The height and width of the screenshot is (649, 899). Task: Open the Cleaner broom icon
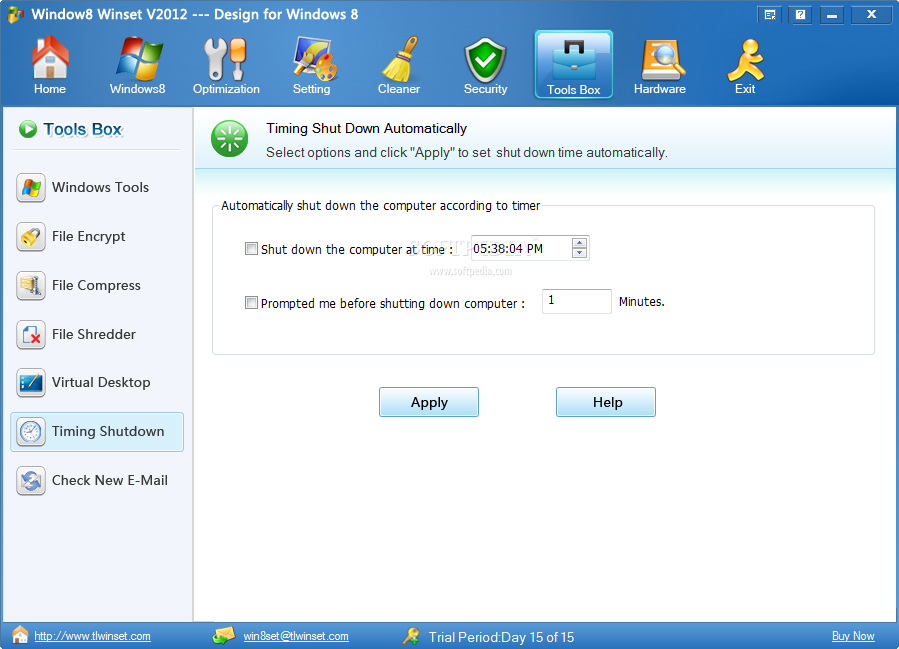coord(400,58)
